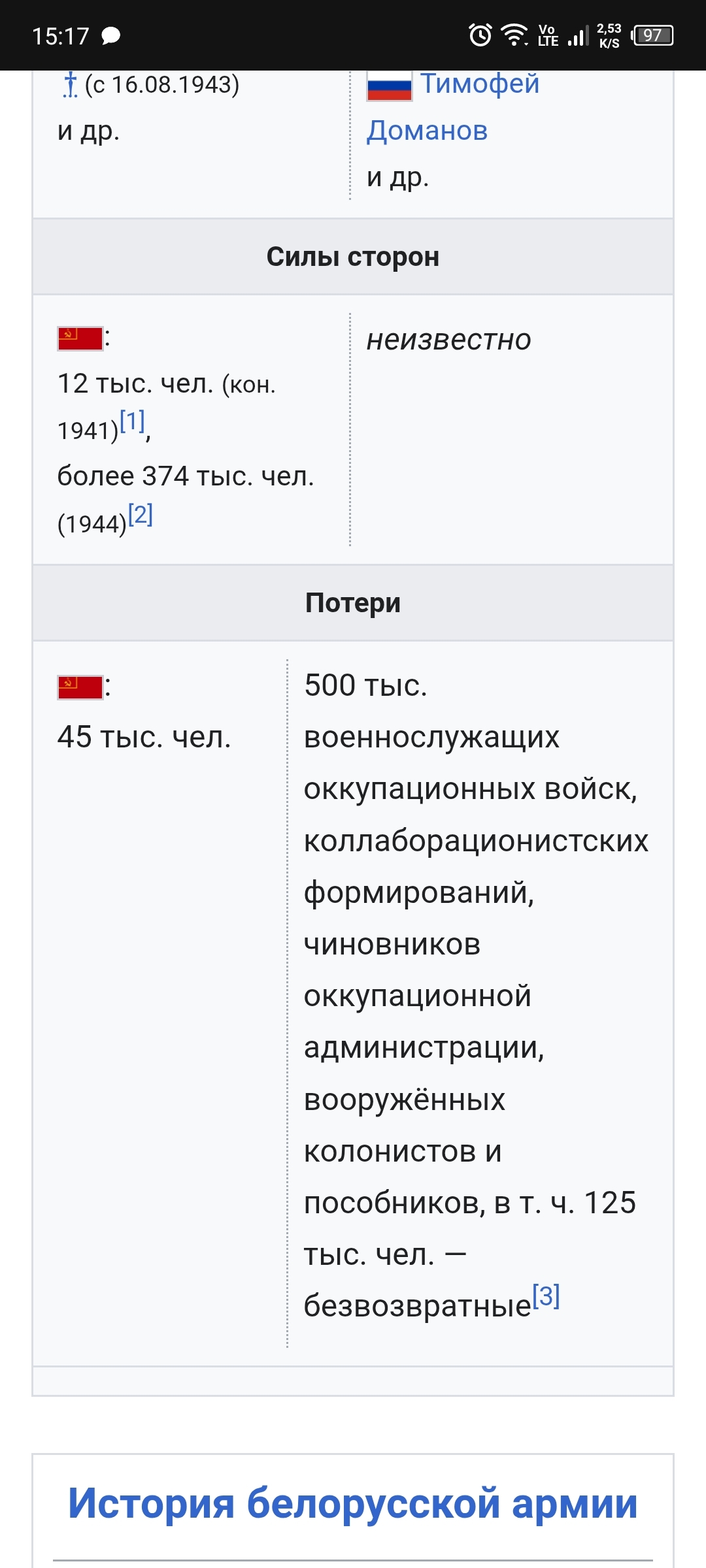Screen dimensions: 706x1568
Task: Tap the Силы сторон section header
Action: click(353, 257)
